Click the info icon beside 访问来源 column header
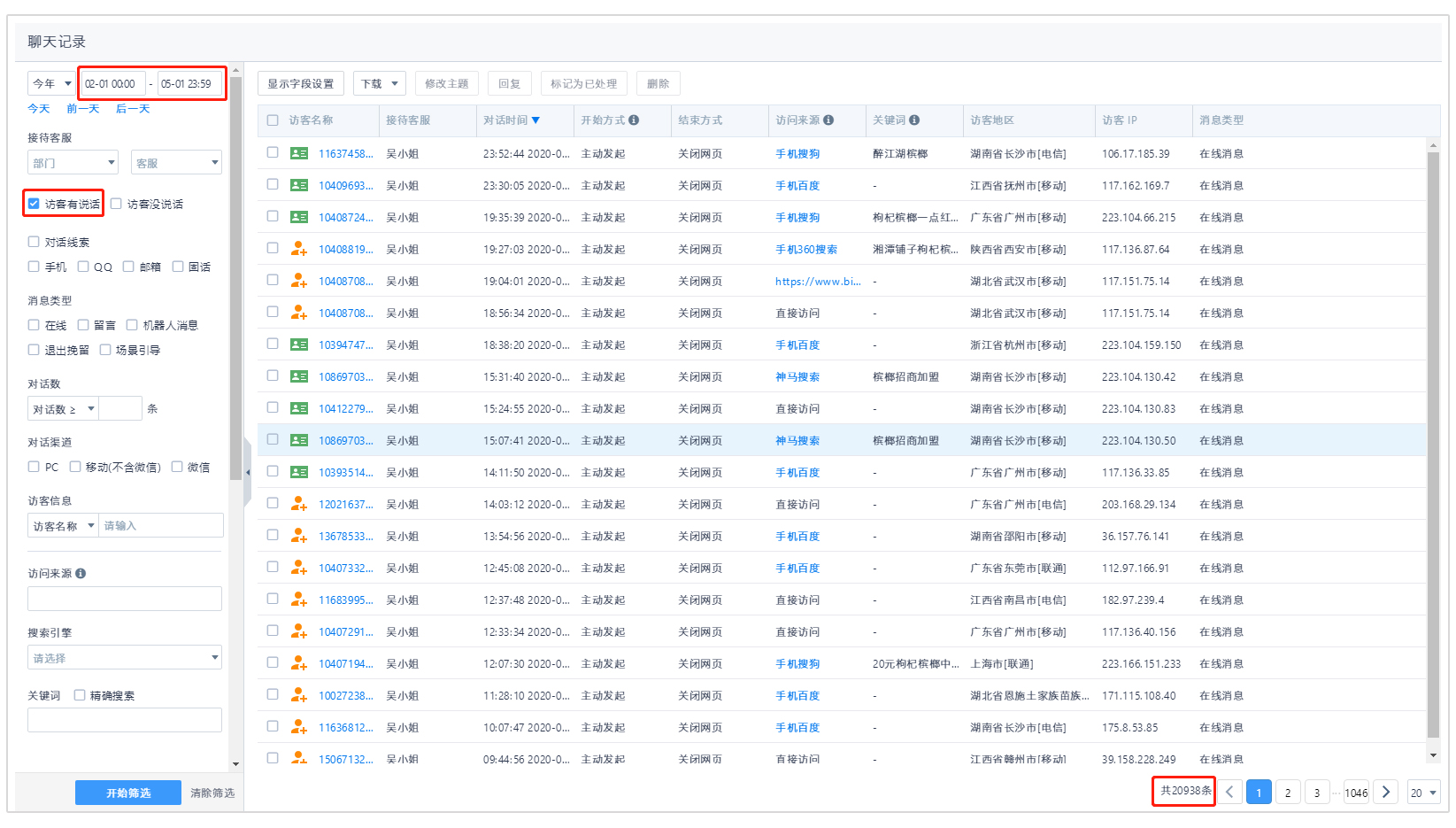Image resolution: width=1456 pixels, height=828 pixels. pyautogui.click(x=828, y=120)
